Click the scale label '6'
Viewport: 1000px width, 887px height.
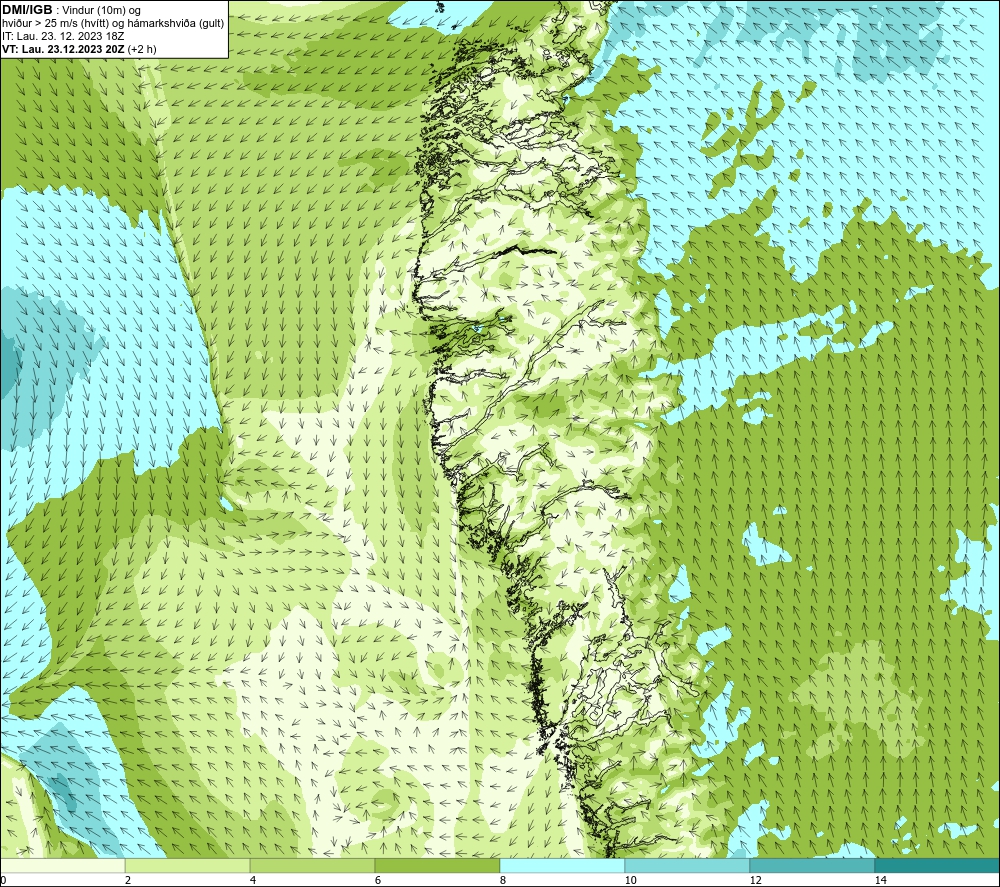coord(378,880)
